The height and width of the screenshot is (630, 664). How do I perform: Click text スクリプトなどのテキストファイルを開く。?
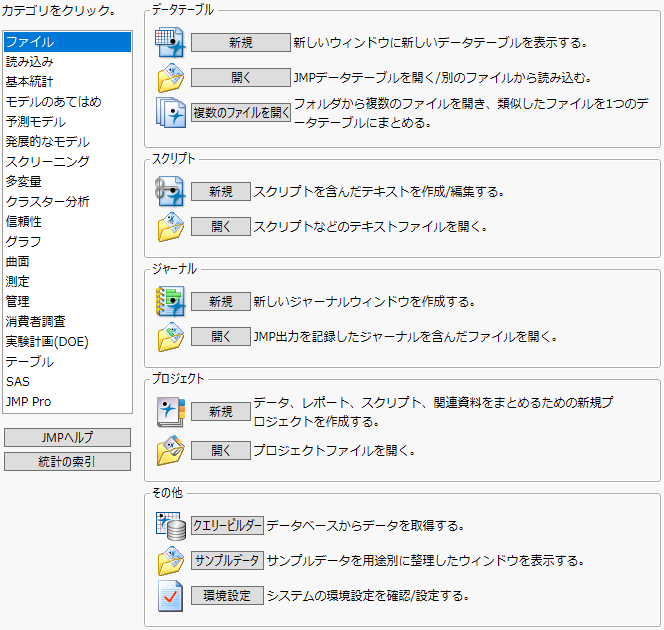click(x=370, y=227)
